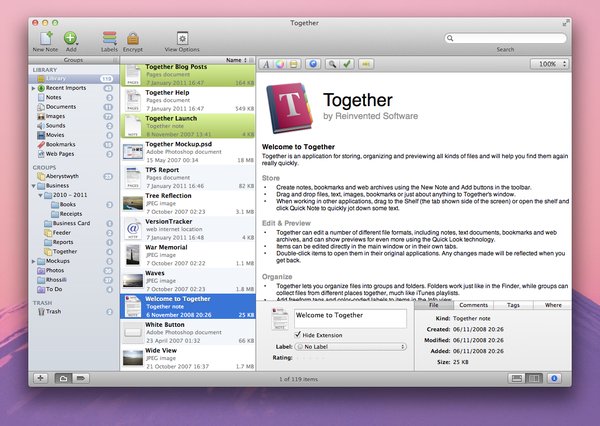Open the 100% zoom popup
Screen dimensions: 600x426
[x=549, y=64]
